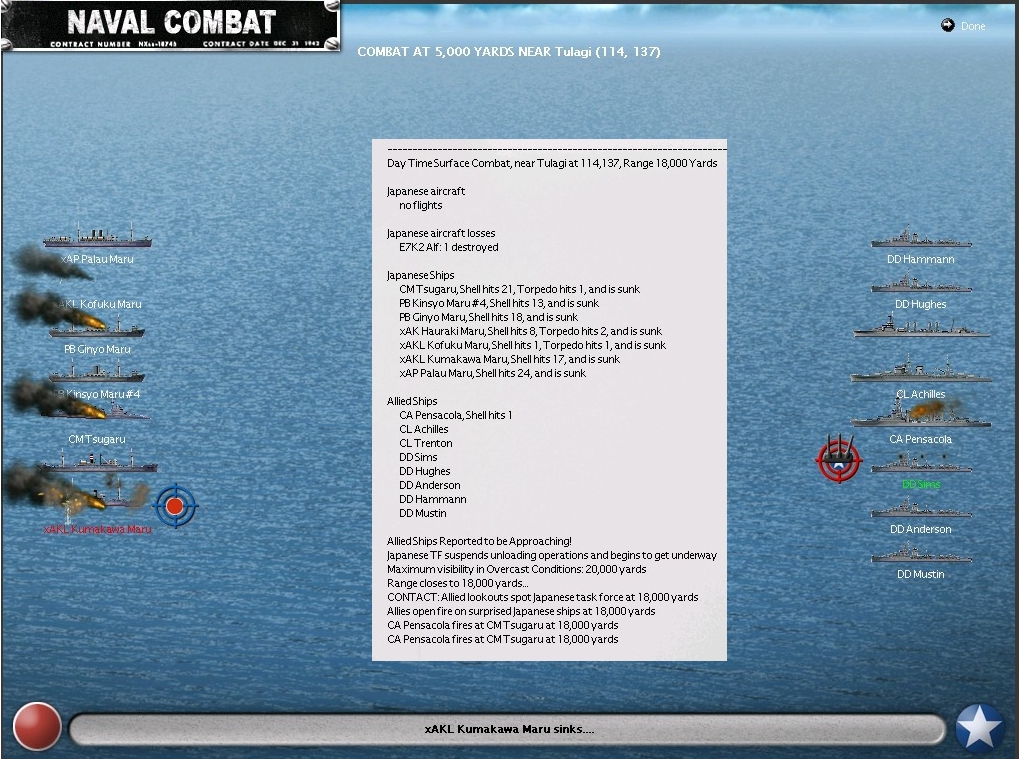The image size is (1019, 759).
Task: Click the 'Allied Ships Reported to be Approaching!' line
Action: pos(479,541)
